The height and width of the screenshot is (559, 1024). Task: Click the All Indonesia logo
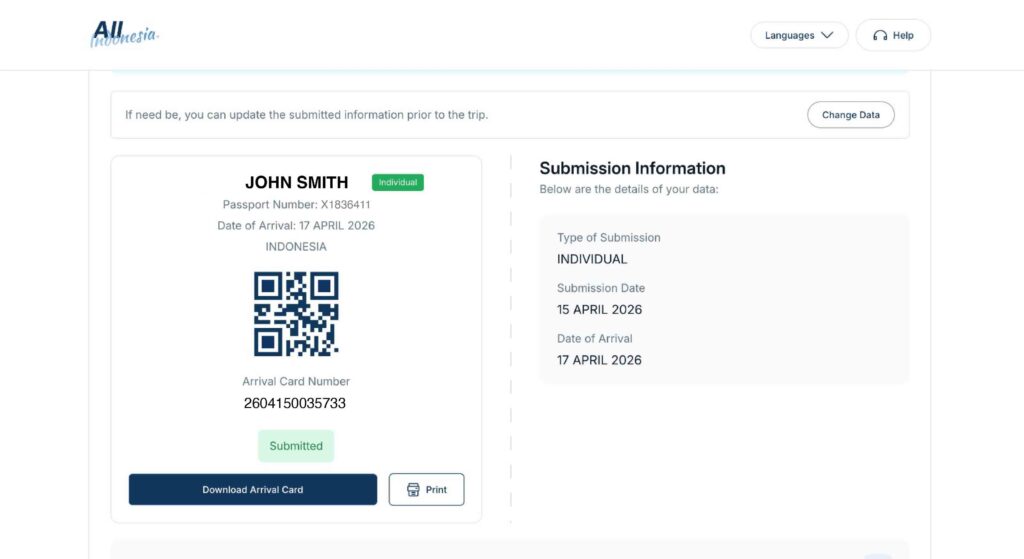click(x=124, y=34)
